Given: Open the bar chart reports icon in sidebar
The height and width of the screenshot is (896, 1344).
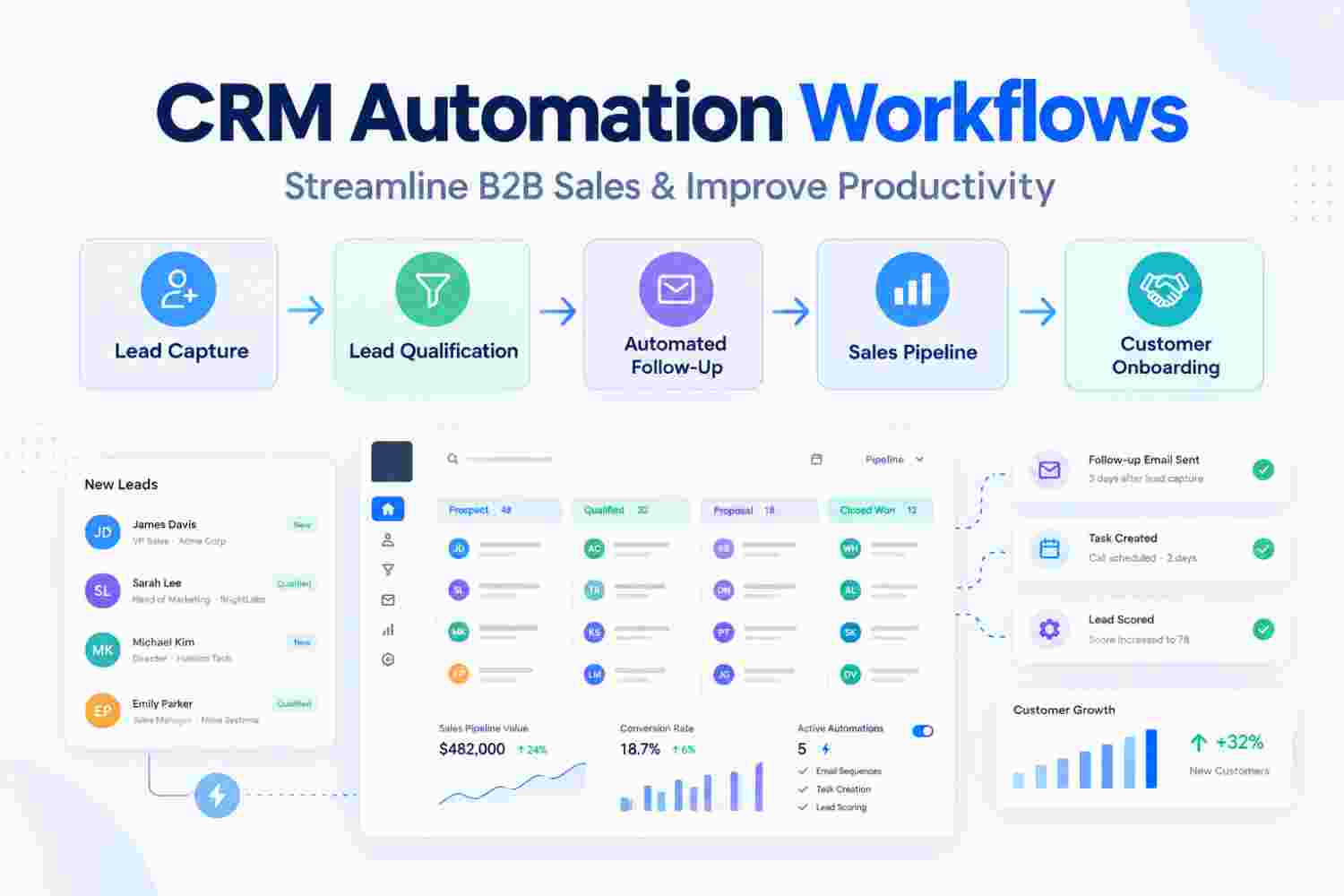Looking at the screenshot, I should click(388, 630).
